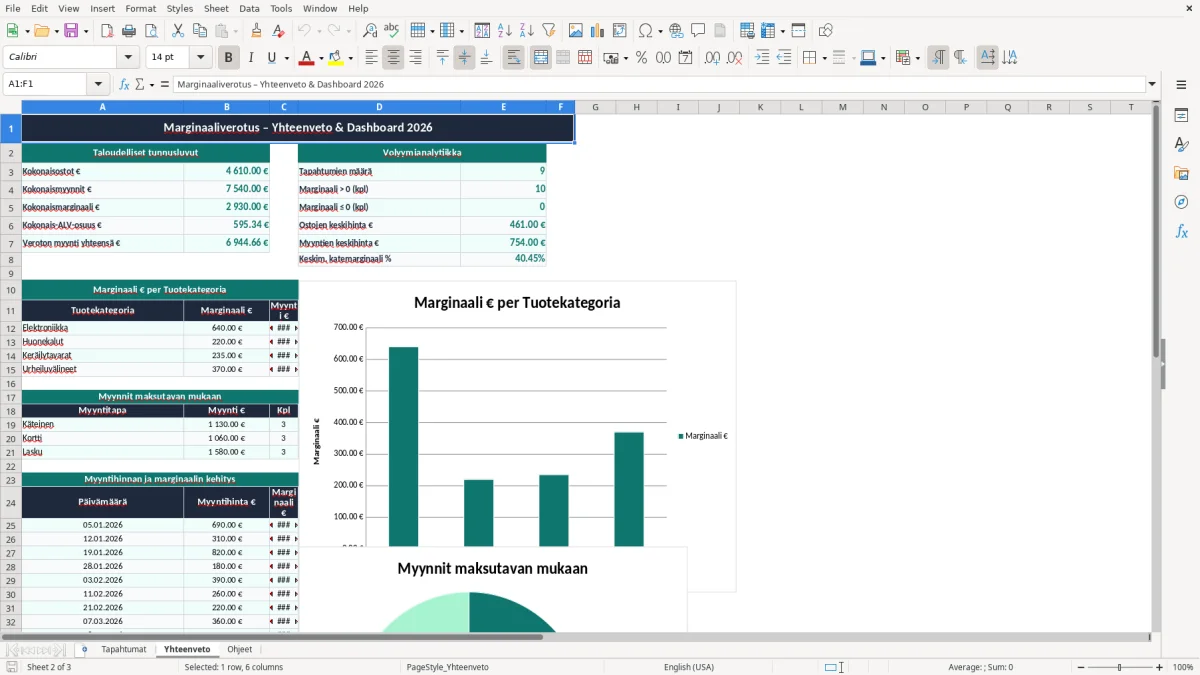Click the Sort Descending icon
The image size is (1200, 675).
pos(526,31)
